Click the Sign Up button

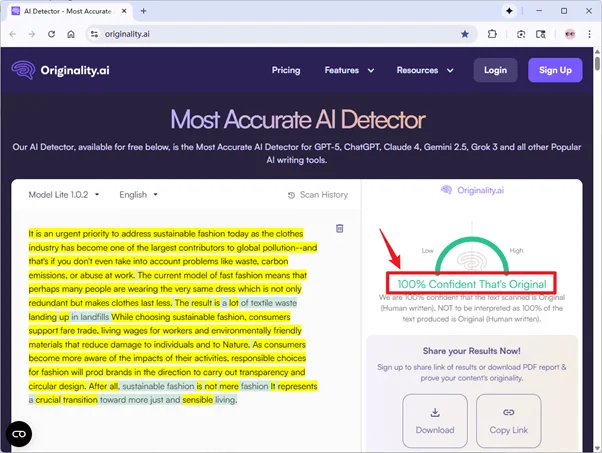point(555,71)
